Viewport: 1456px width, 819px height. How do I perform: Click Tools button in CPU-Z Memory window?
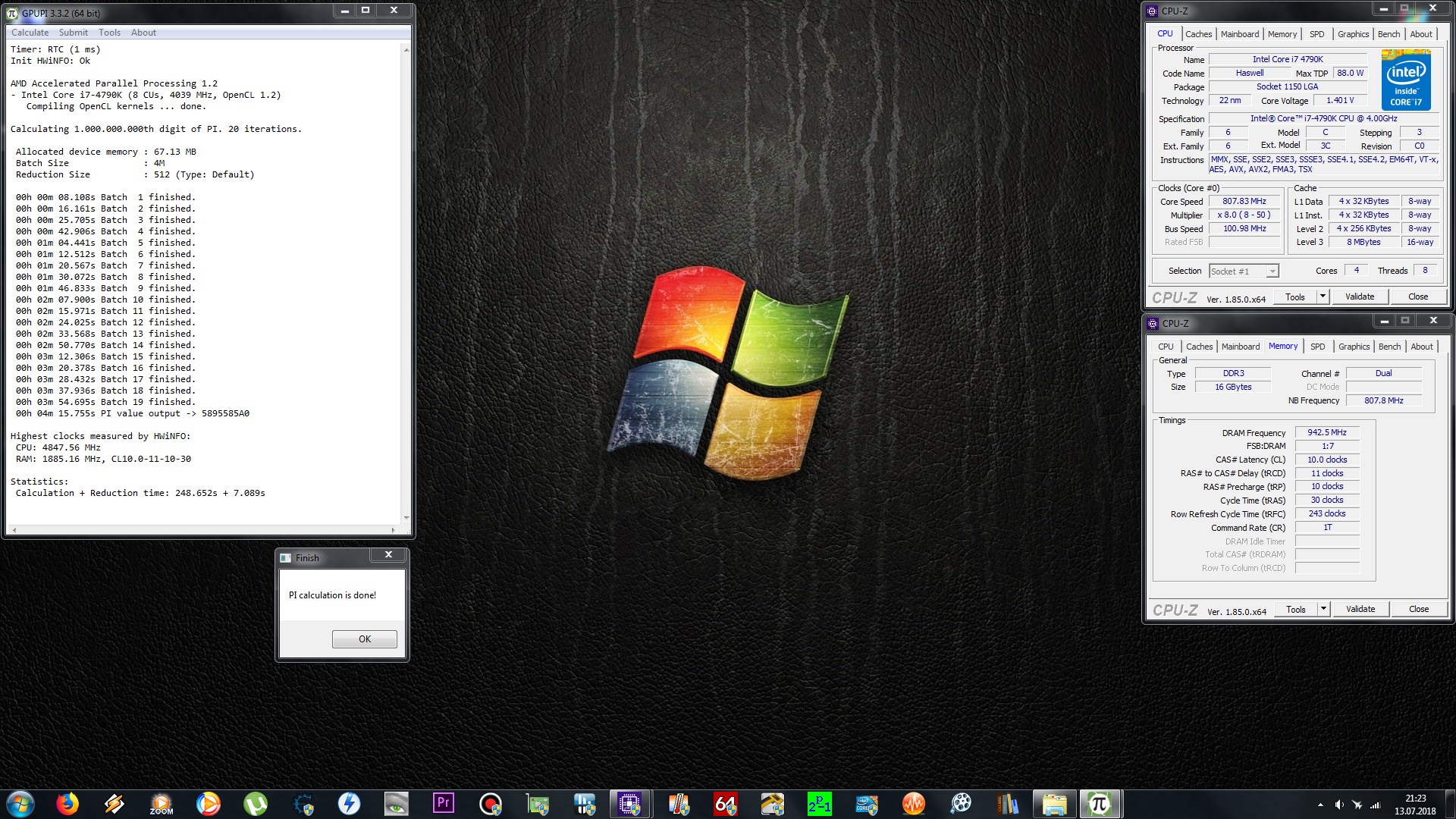(1296, 609)
